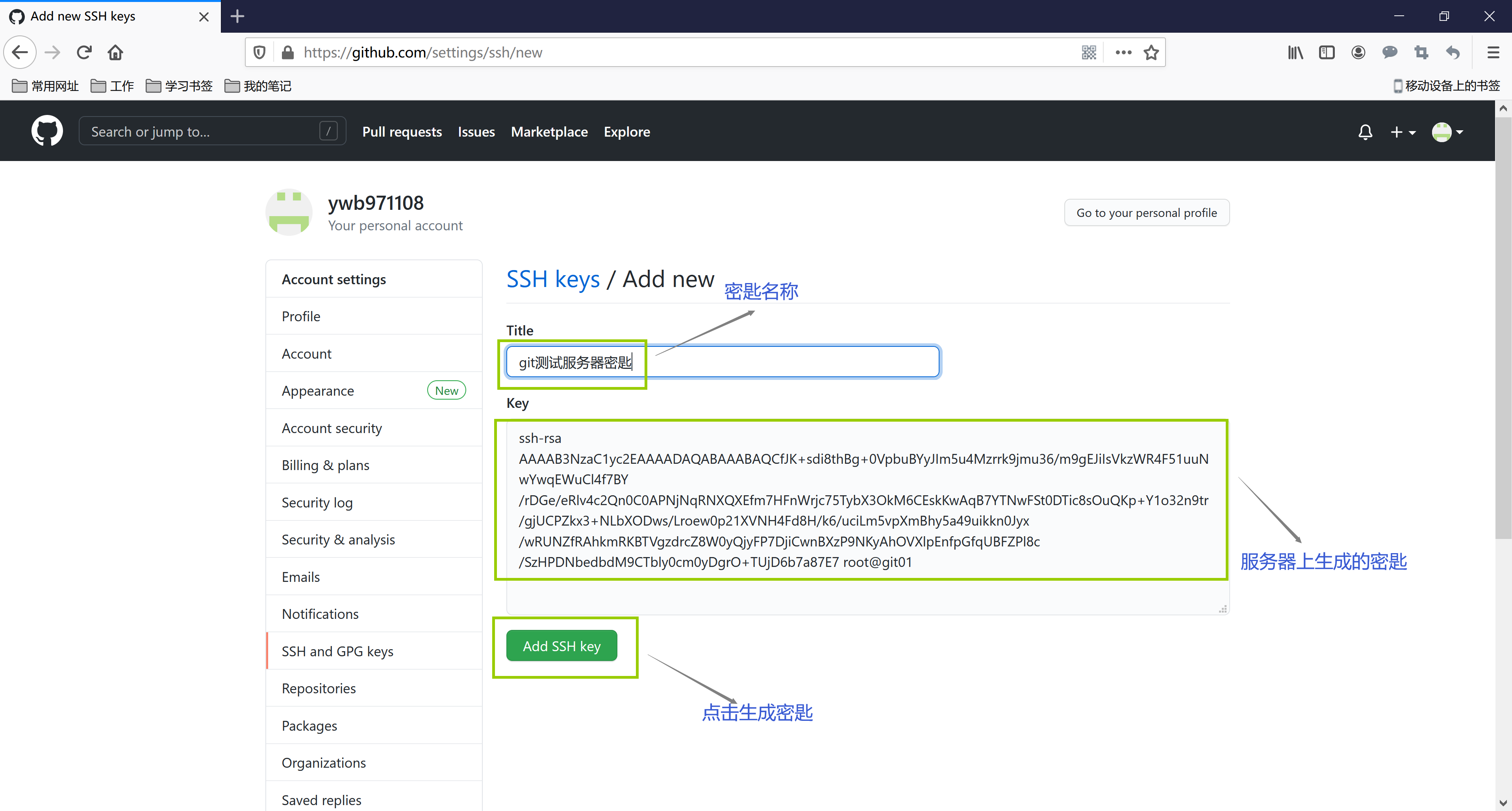Open Explore in the header
Viewport: 1512px width, 811px height.
click(626, 131)
